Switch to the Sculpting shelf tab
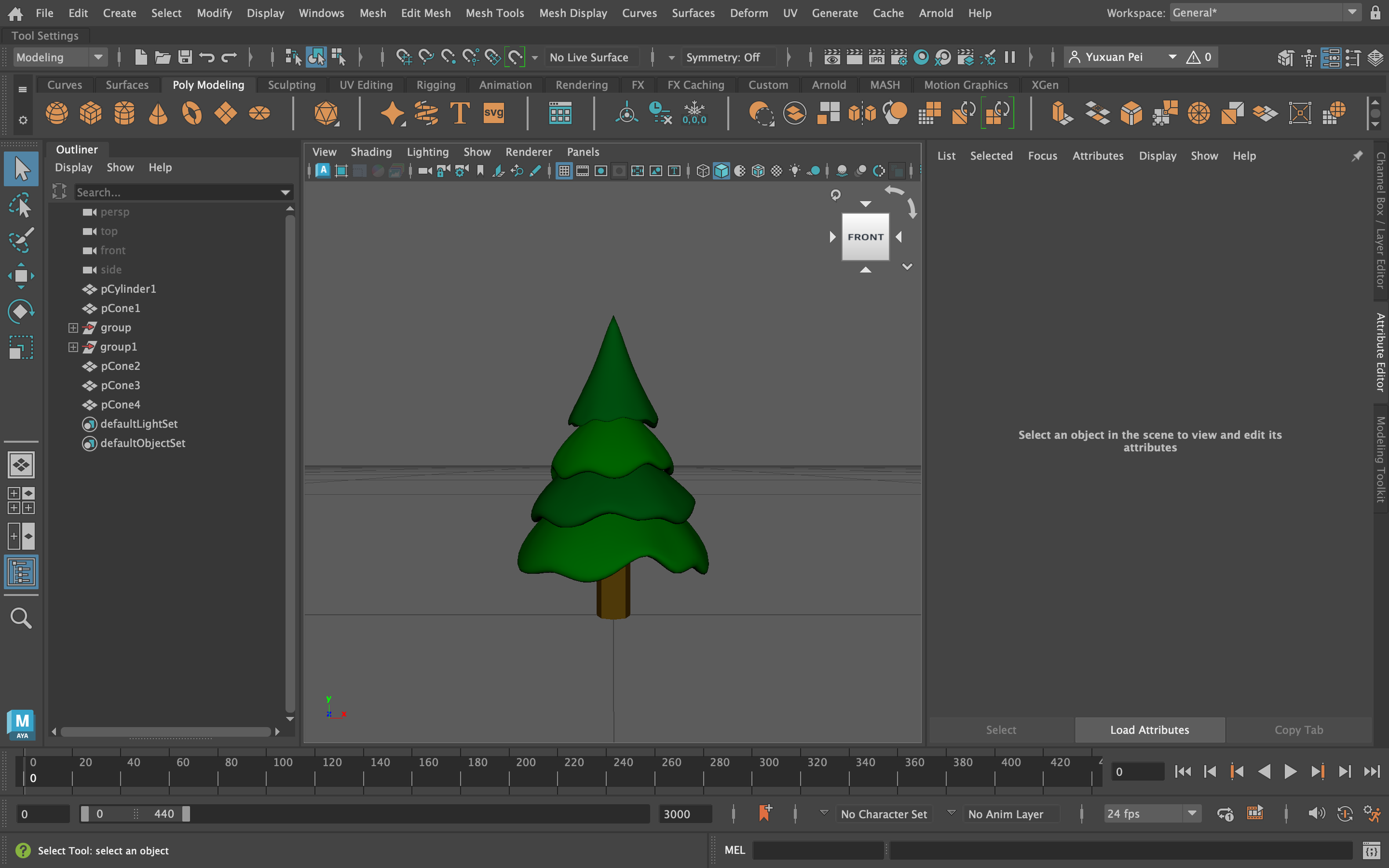 (291, 85)
